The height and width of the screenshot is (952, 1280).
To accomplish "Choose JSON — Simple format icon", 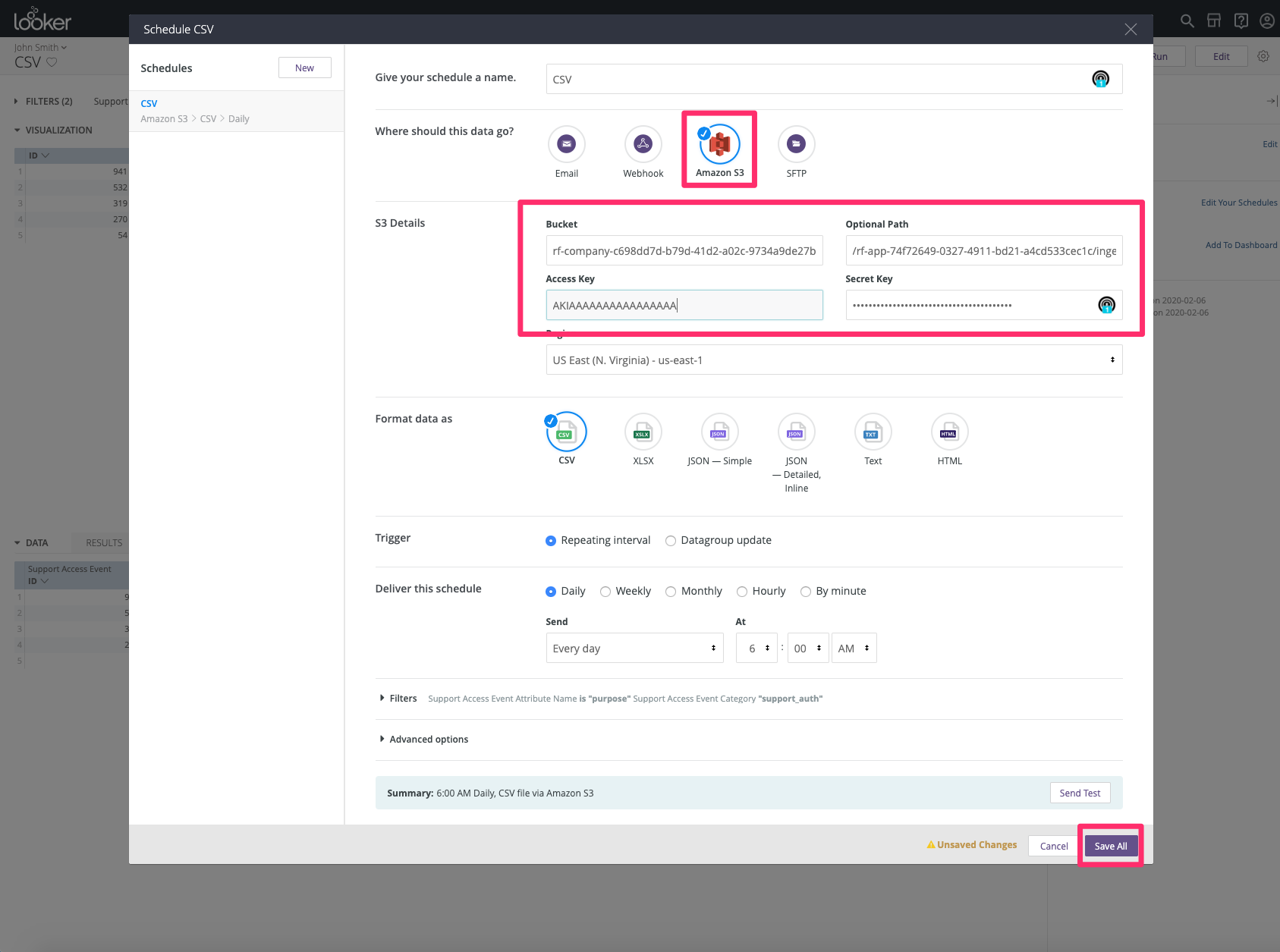I will [x=719, y=432].
